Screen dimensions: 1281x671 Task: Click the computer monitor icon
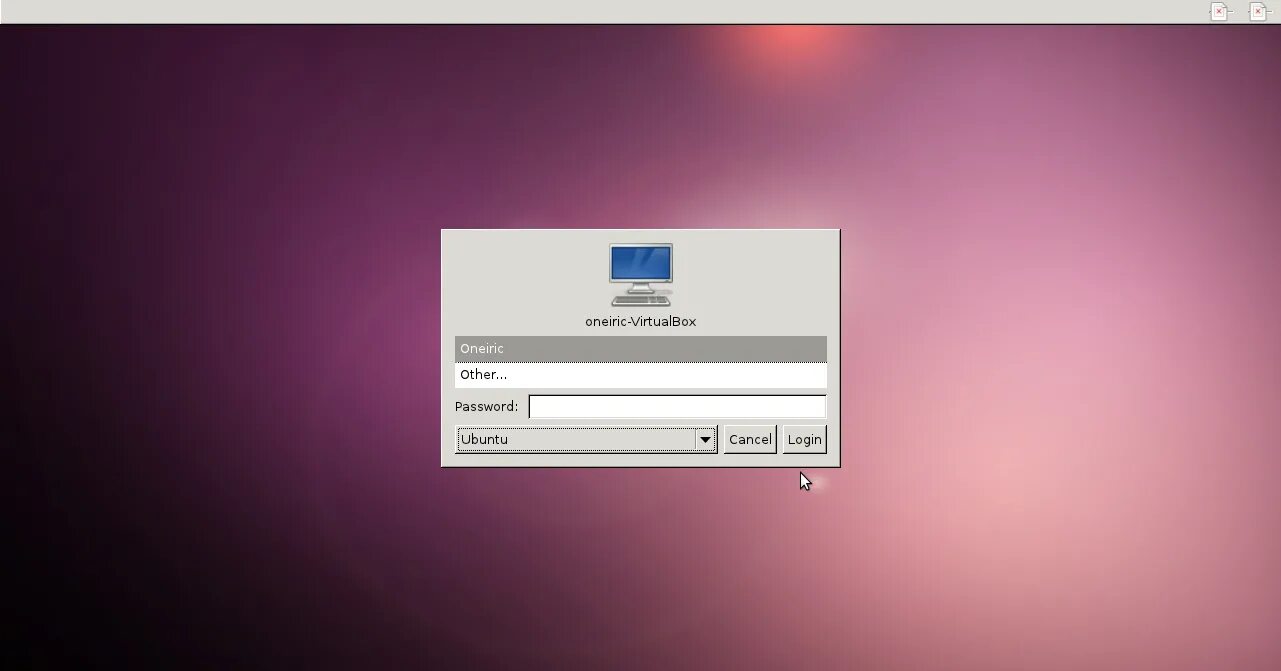[641, 275]
